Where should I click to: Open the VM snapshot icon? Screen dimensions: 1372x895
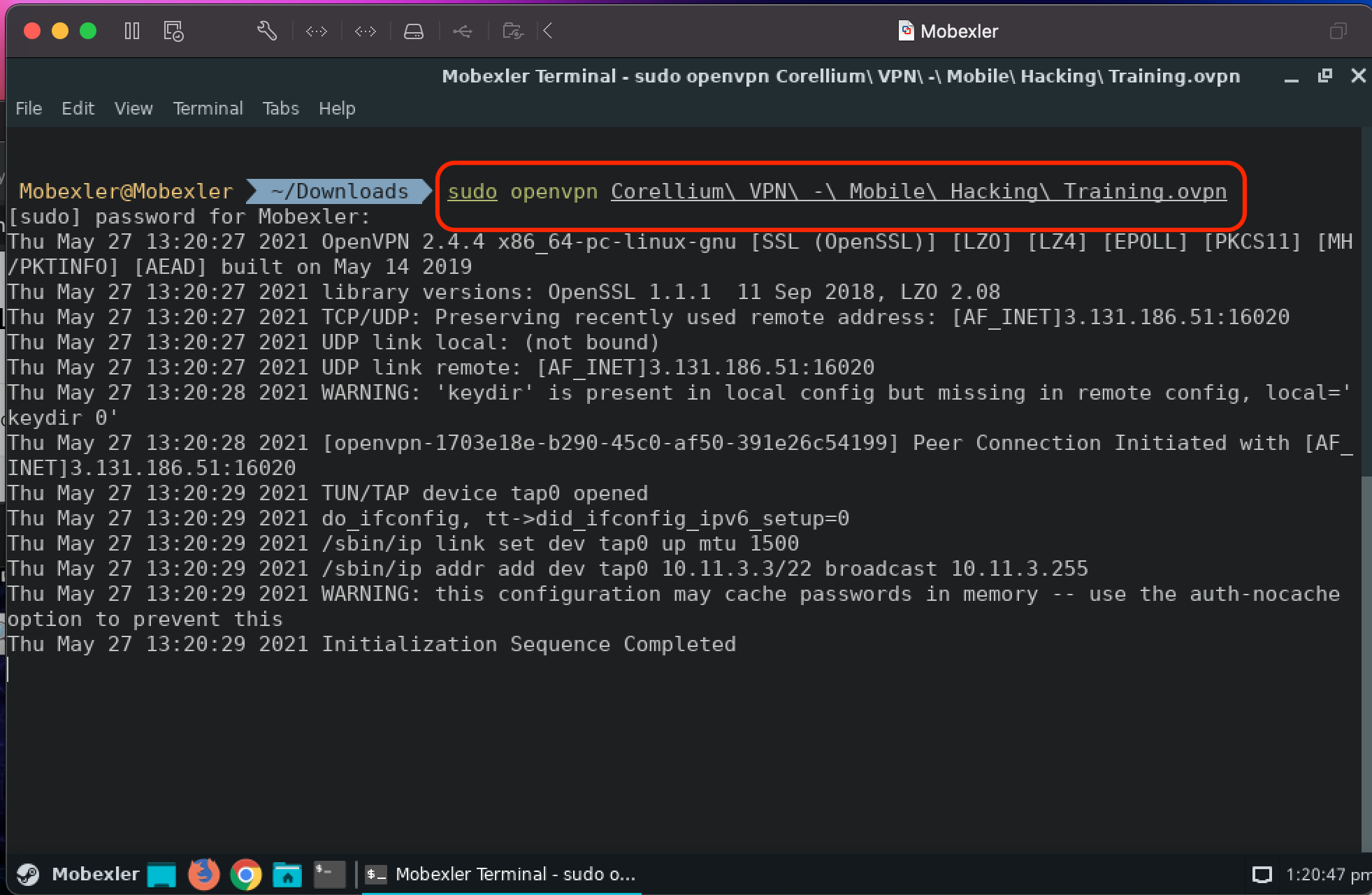173,31
